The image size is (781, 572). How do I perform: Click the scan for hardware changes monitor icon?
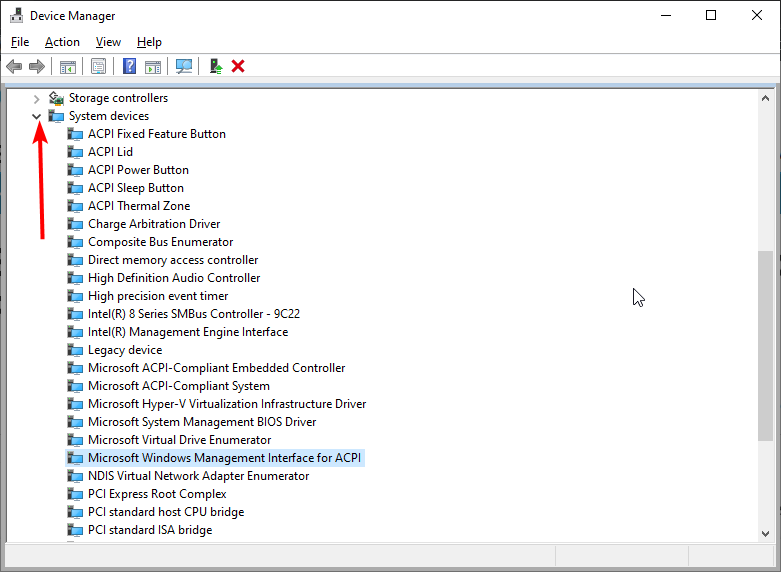point(184,66)
